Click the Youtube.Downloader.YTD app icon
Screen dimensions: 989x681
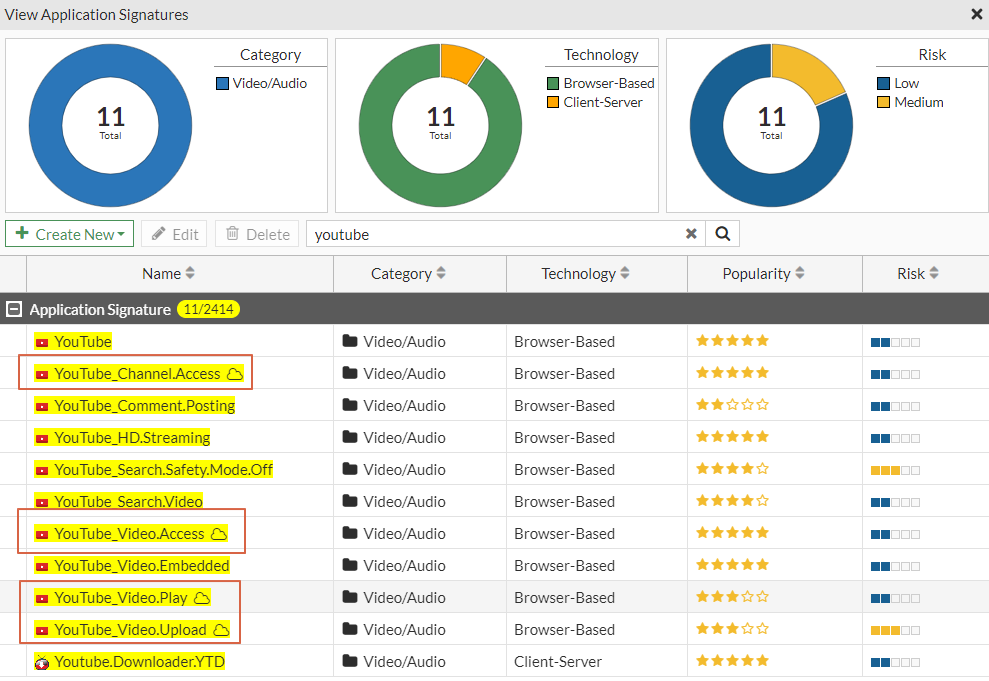[42, 662]
